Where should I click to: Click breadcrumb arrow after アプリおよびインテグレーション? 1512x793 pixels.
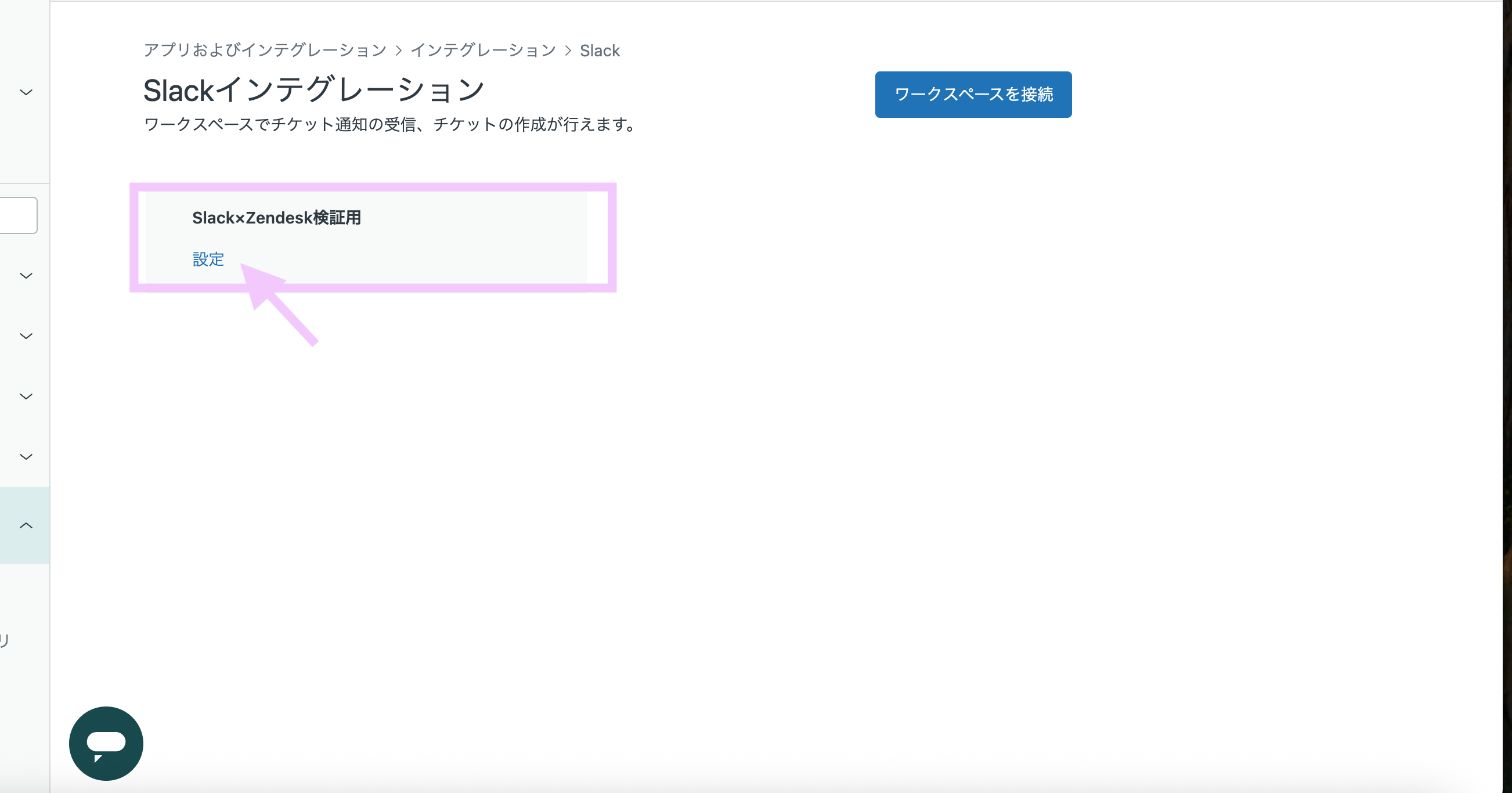pyautogui.click(x=399, y=51)
